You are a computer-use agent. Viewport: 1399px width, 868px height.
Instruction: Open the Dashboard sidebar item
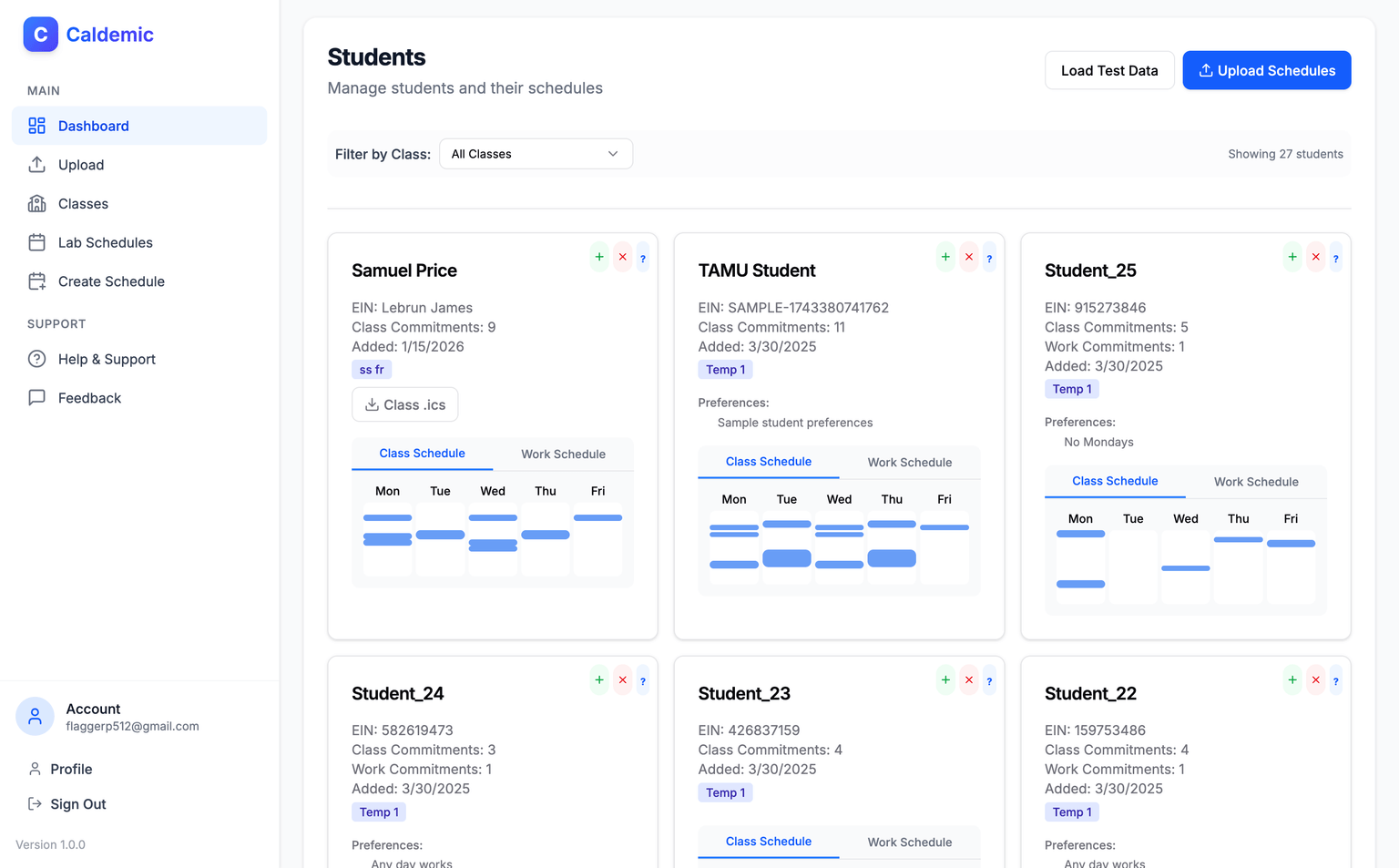pyautogui.click(x=139, y=126)
